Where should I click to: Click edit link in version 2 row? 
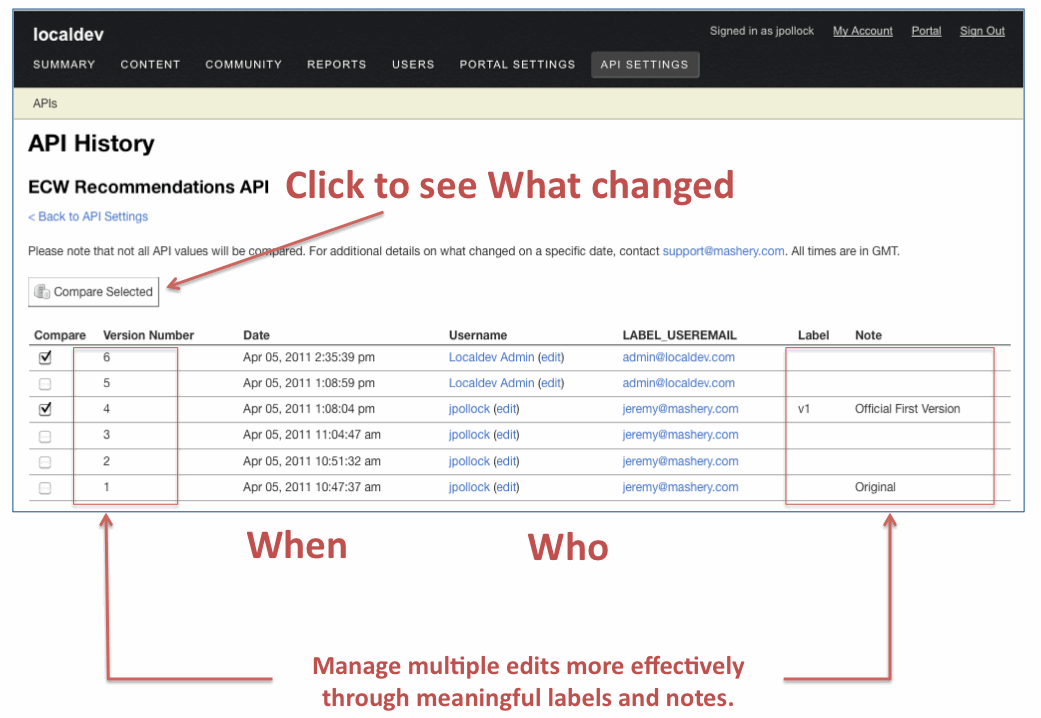click(x=507, y=462)
